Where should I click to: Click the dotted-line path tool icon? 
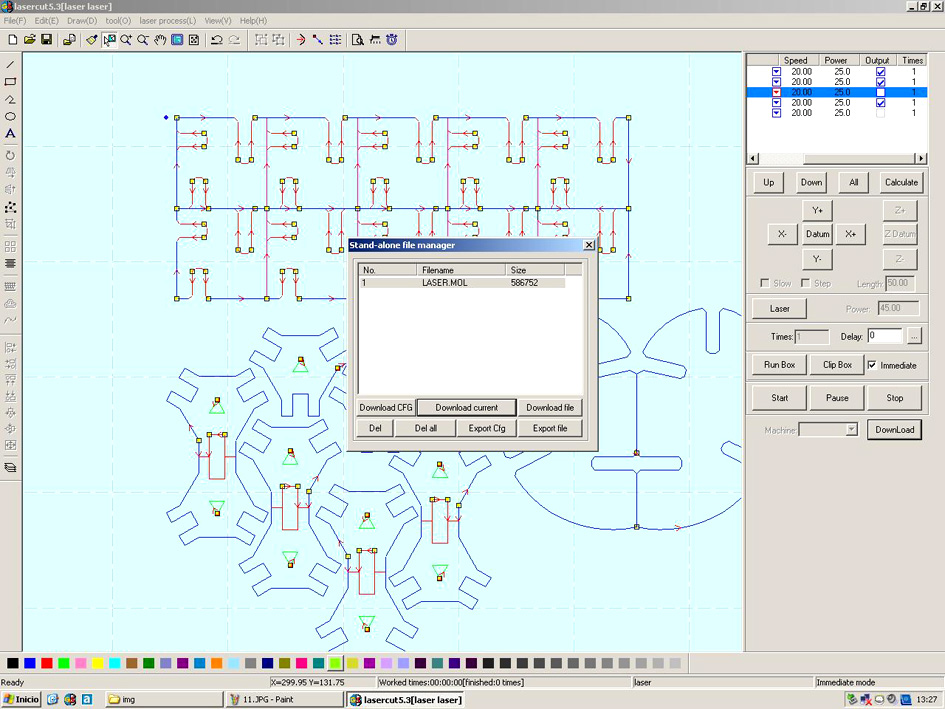tap(335, 40)
